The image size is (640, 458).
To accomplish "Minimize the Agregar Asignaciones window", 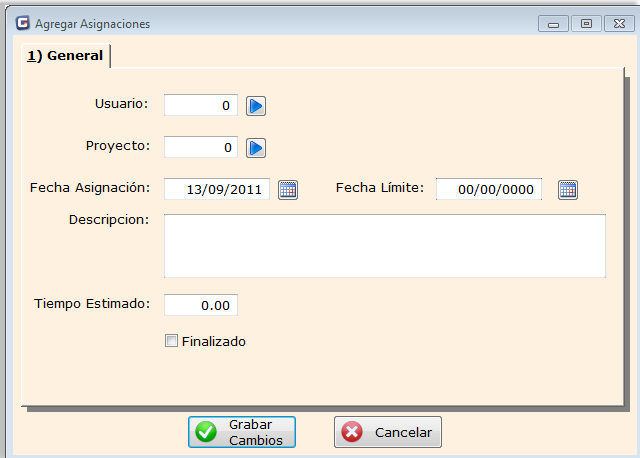I will pos(553,23).
